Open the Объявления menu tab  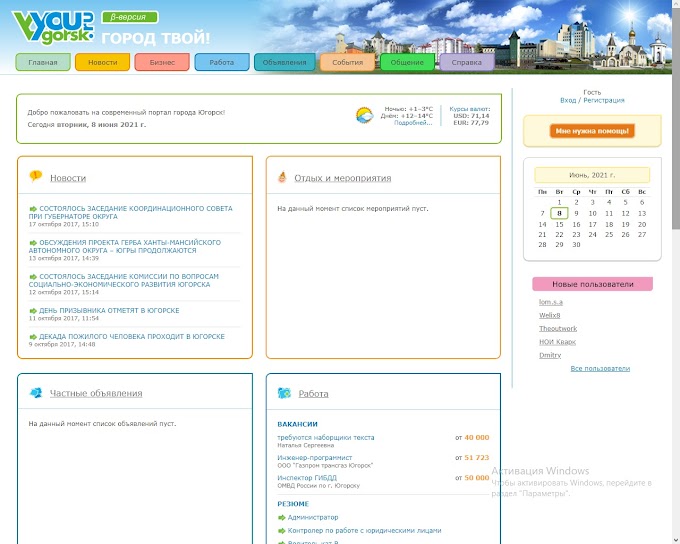pyautogui.click(x=284, y=62)
